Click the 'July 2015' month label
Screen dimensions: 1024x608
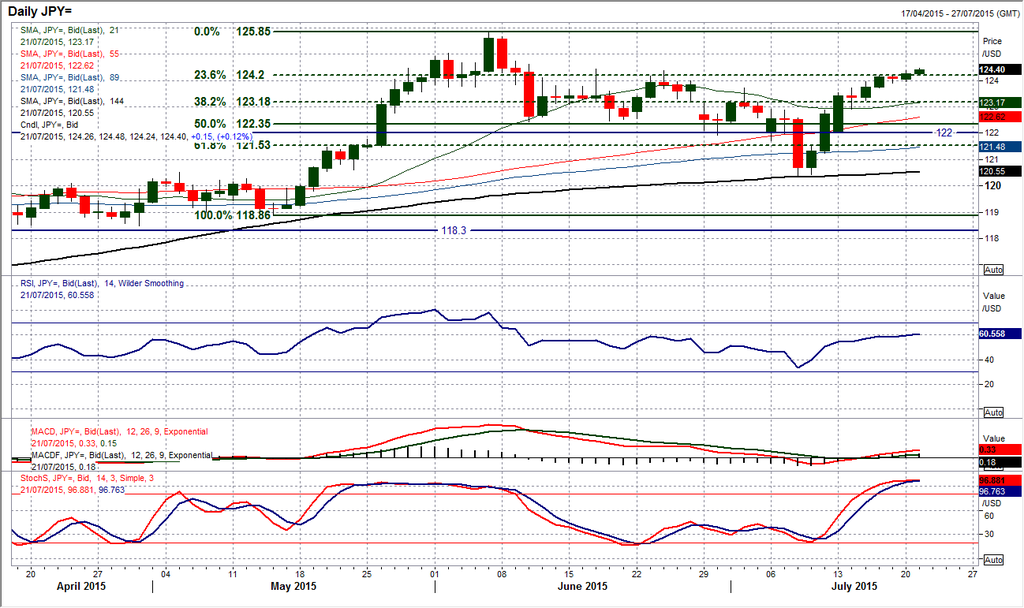click(854, 586)
